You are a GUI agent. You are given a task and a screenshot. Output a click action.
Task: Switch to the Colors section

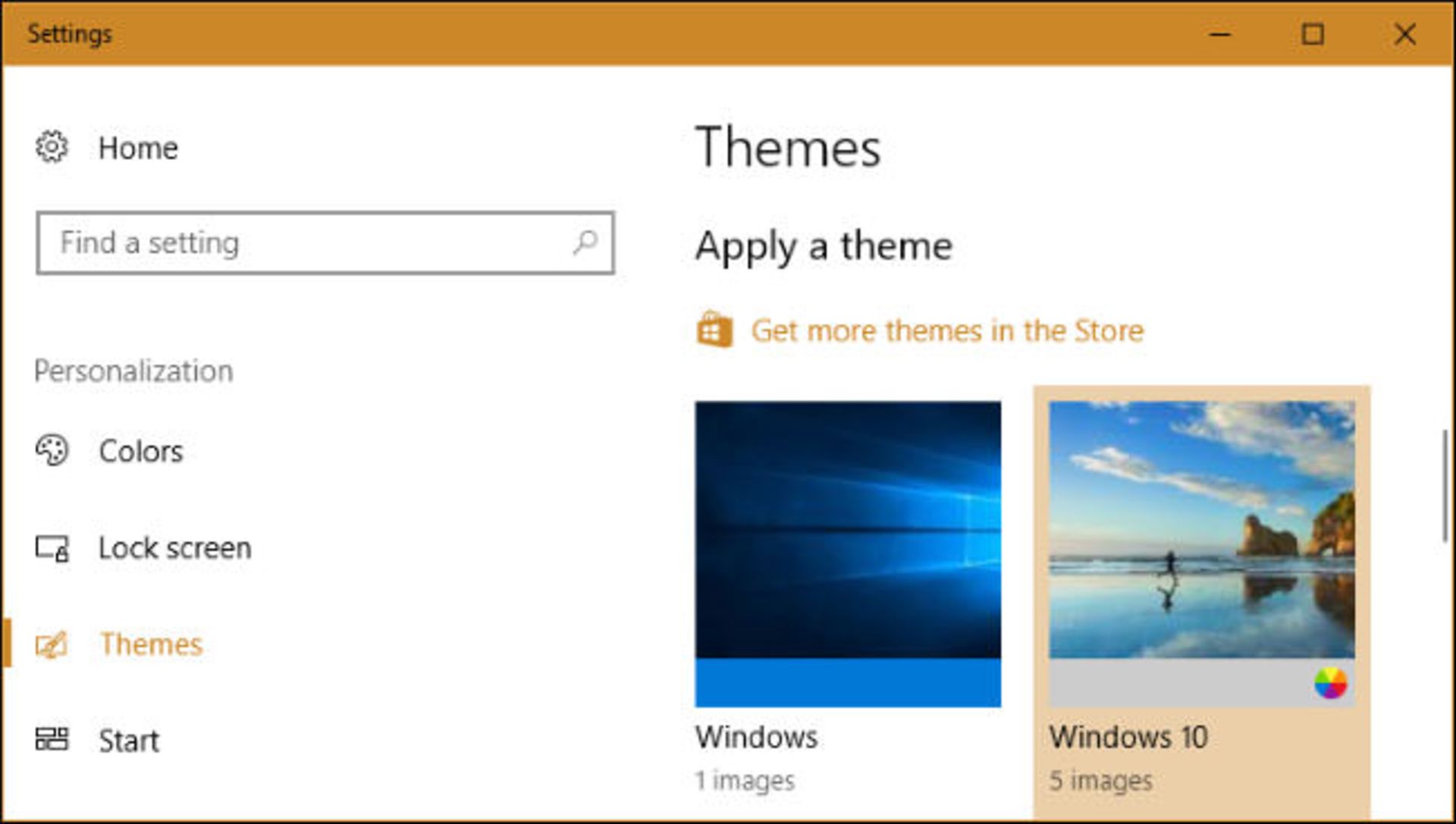coord(141,451)
